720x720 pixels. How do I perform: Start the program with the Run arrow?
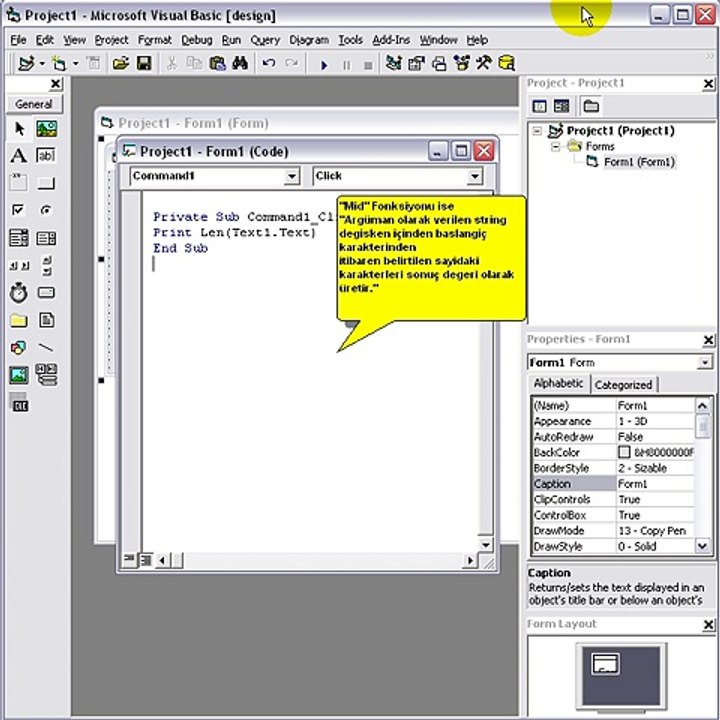point(324,65)
